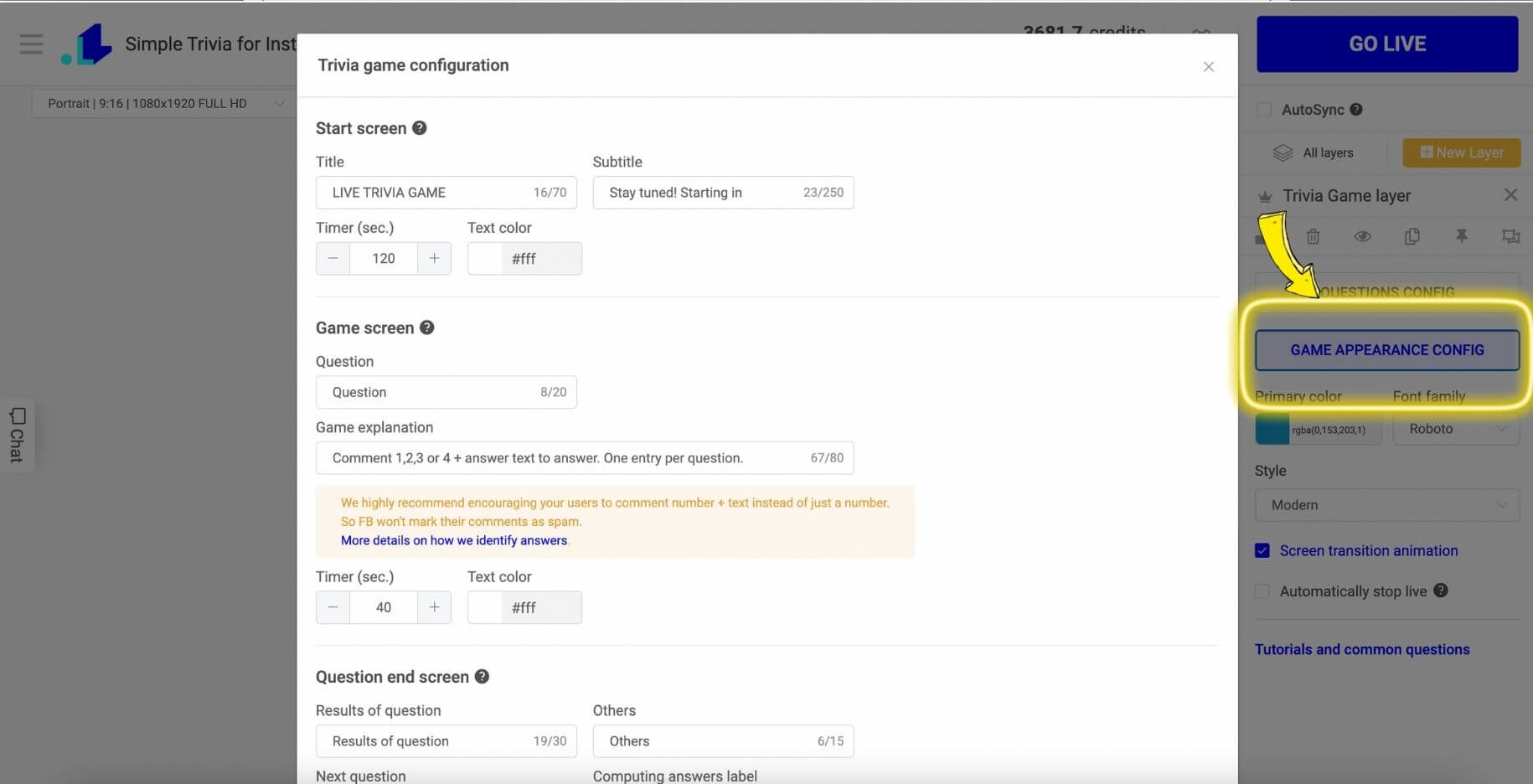Decrease the Game screen timer
The image size is (1533, 784).
(333, 607)
